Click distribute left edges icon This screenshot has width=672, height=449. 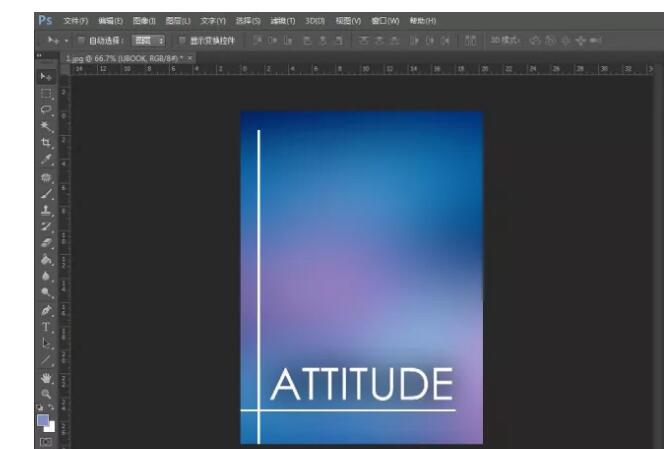(414, 41)
